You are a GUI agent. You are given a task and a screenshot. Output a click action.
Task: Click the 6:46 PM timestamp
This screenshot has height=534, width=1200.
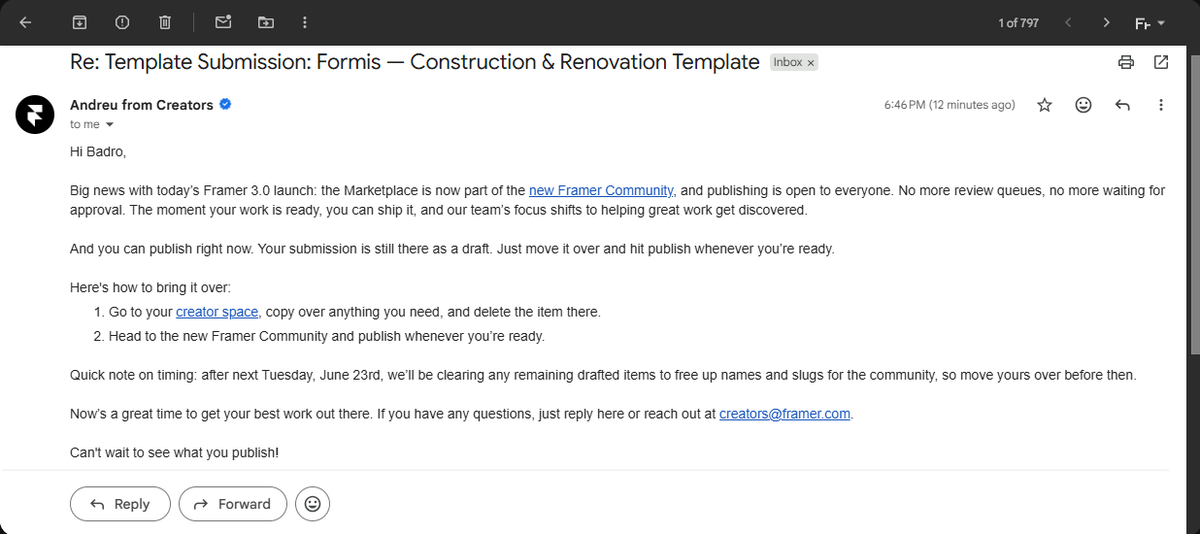(x=950, y=105)
